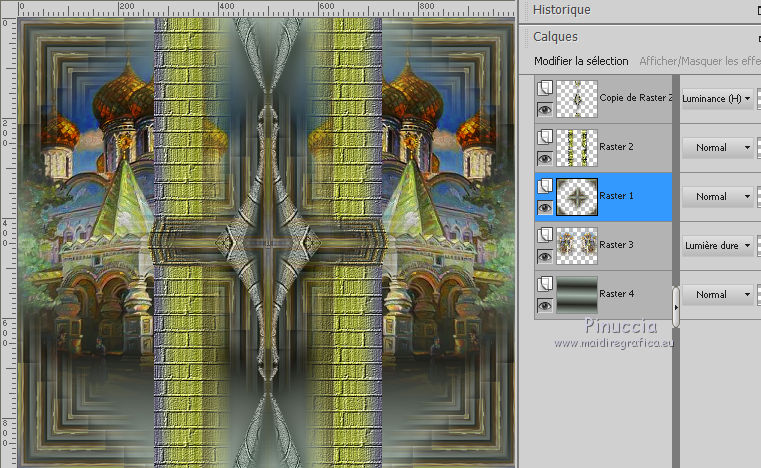Click layer type icon of Copie de Raster 2
The height and width of the screenshot is (468, 761).
click(545, 88)
